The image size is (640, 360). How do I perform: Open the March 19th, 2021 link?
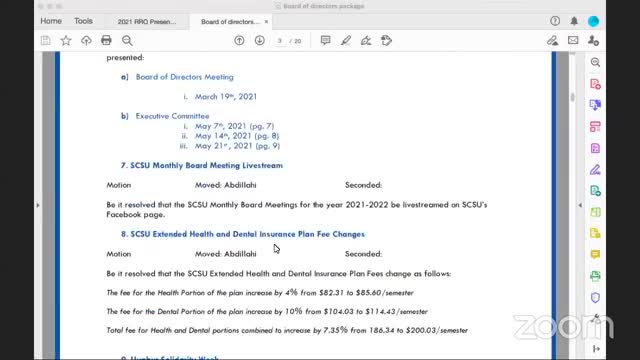226,97
